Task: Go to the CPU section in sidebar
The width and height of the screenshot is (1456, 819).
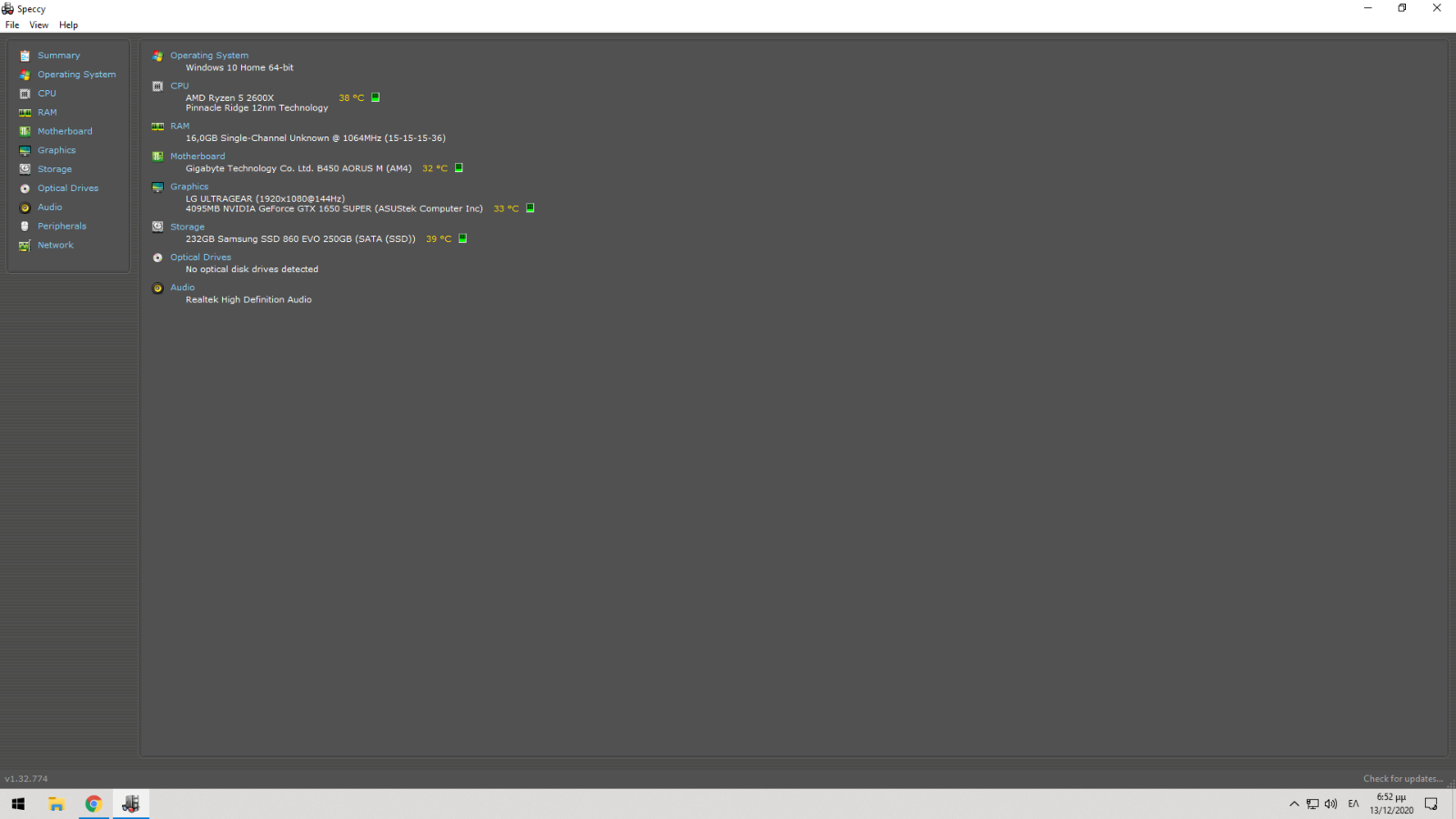Action: (46, 94)
